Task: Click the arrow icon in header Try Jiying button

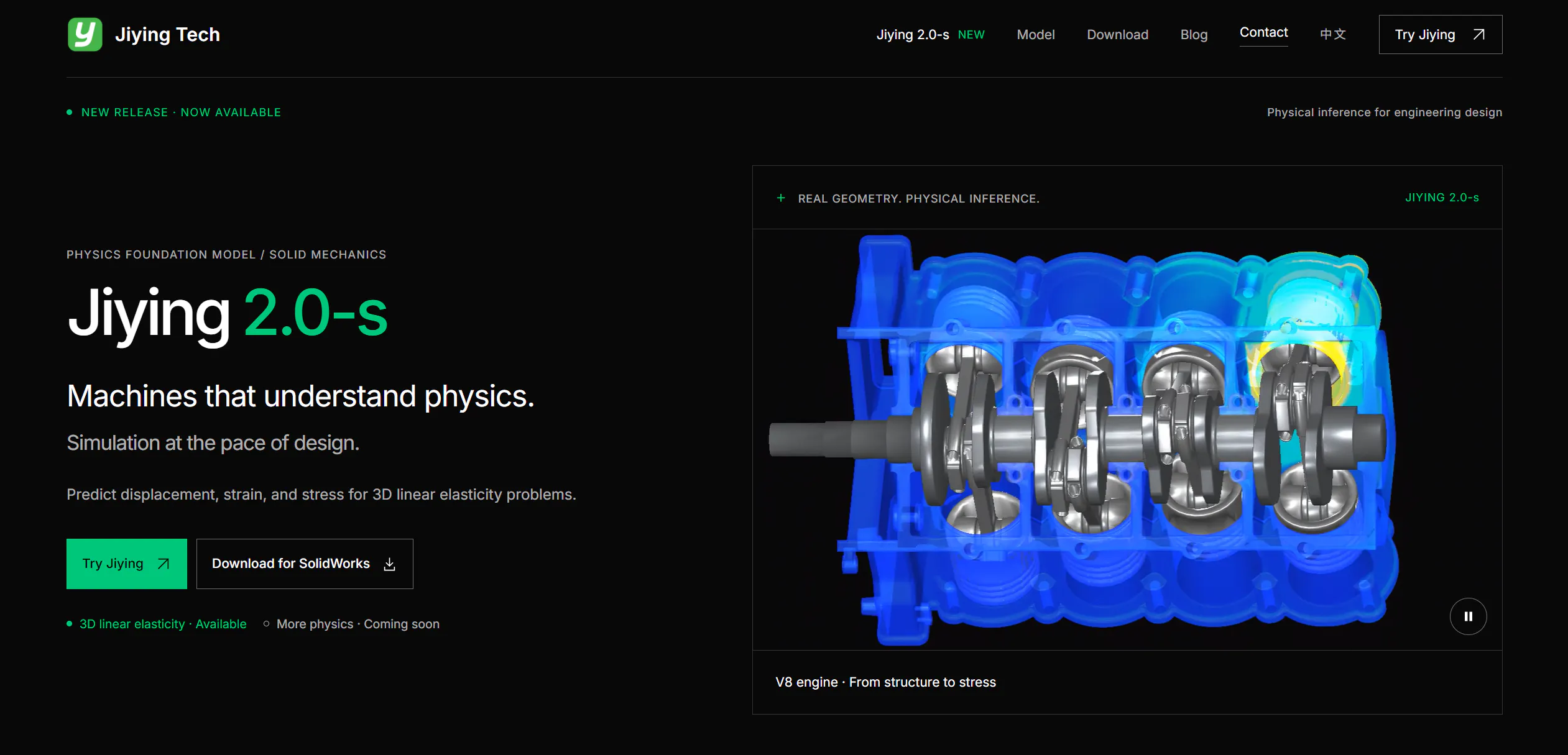Action: (1479, 34)
